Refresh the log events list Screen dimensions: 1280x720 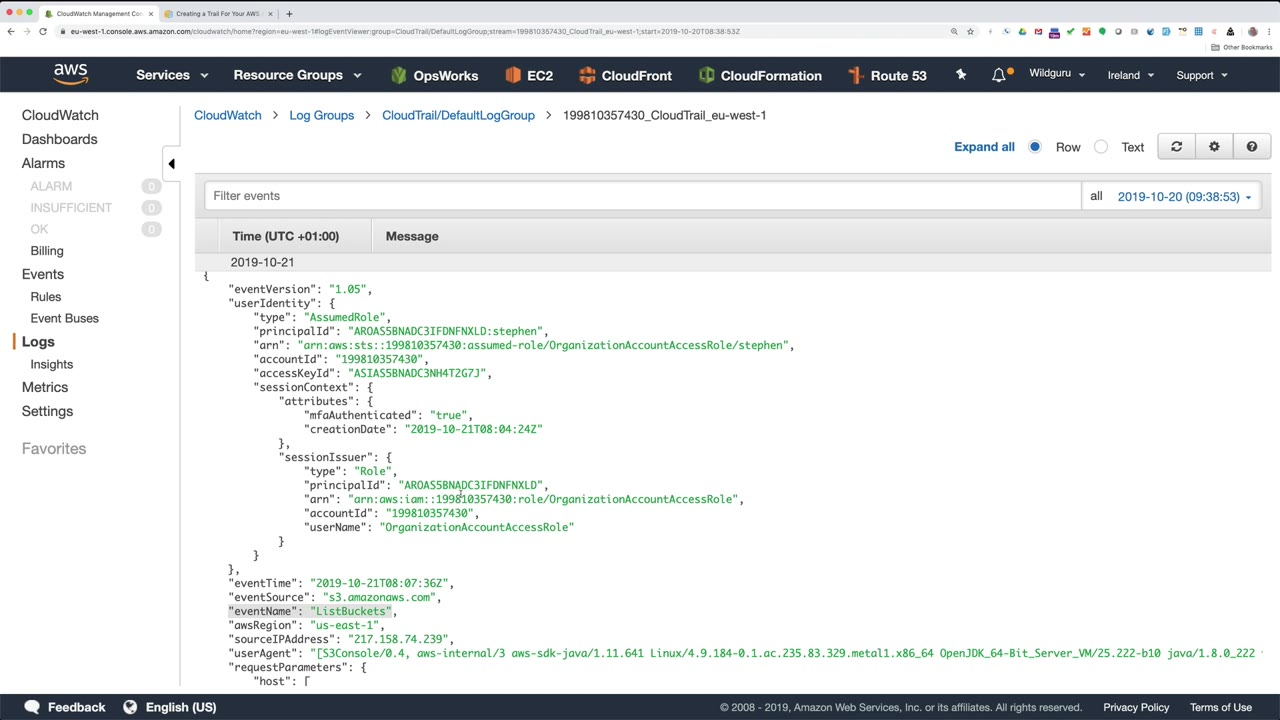click(1176, 147)
